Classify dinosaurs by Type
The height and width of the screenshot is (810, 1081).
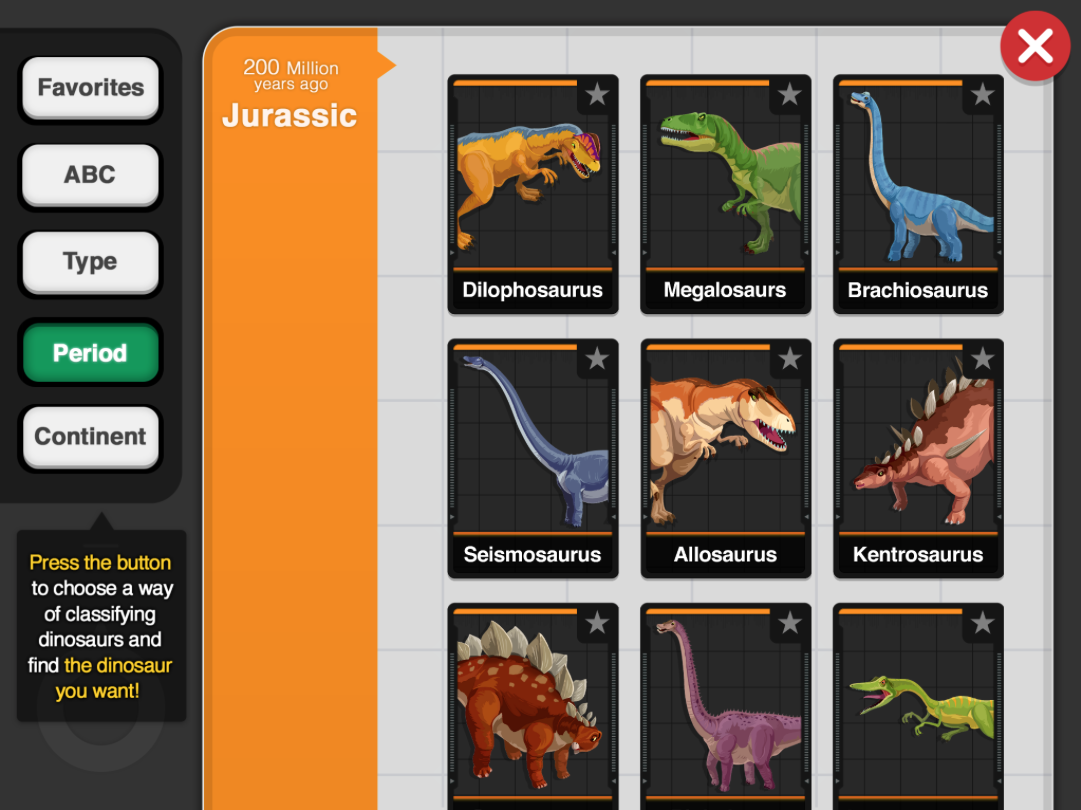coord(90,263)
